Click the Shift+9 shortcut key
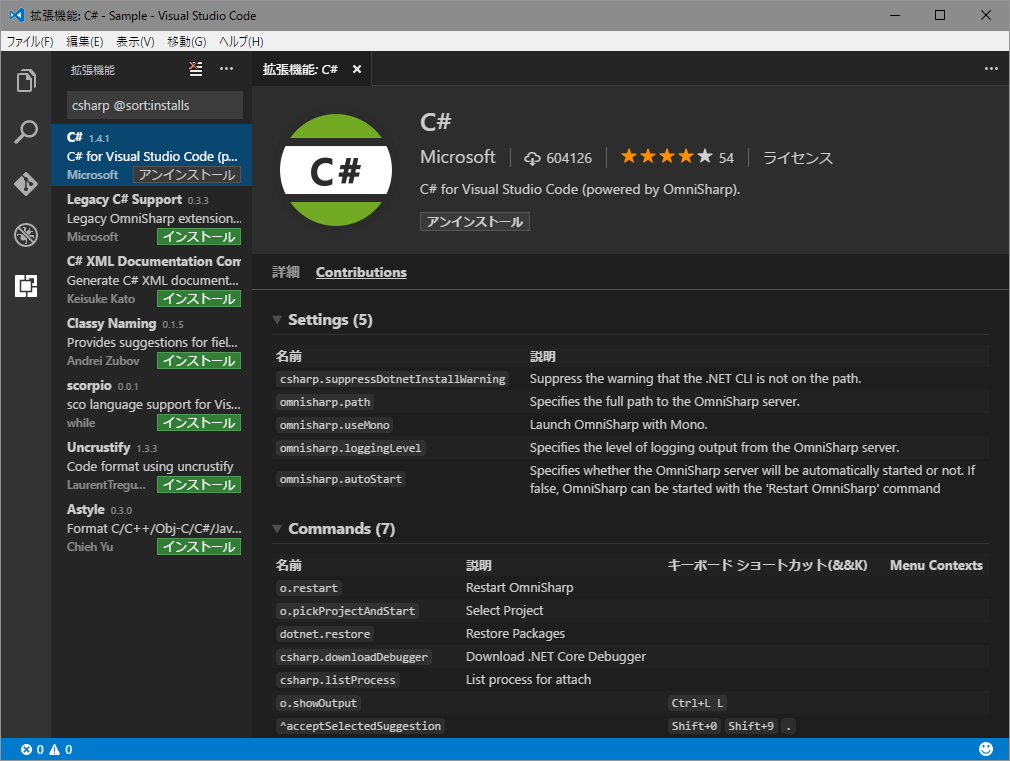 click(x=750, y=726)
